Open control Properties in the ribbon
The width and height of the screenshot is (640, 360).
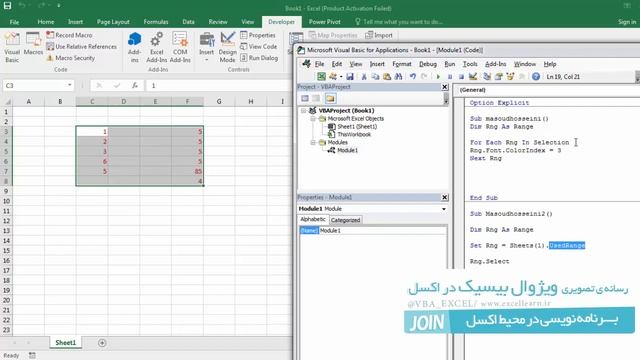(258, 35)
